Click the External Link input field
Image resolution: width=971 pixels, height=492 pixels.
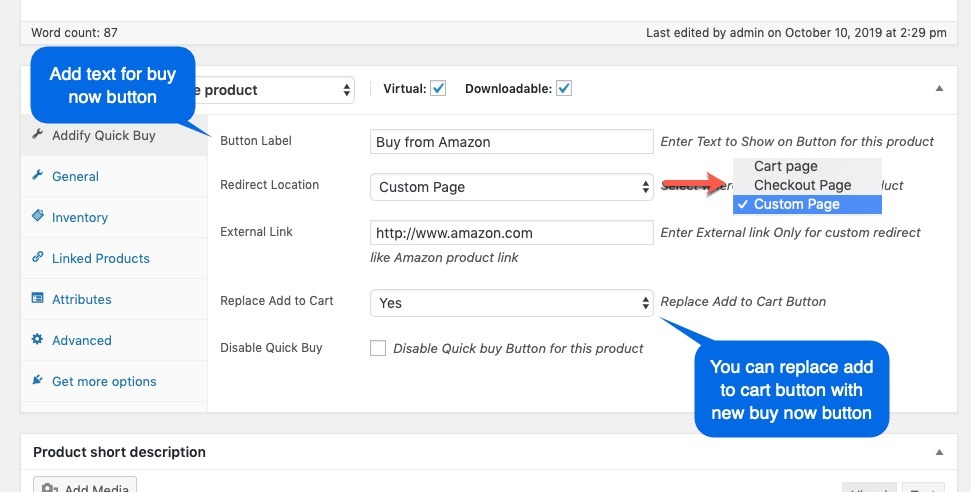(x=511, y=233)
